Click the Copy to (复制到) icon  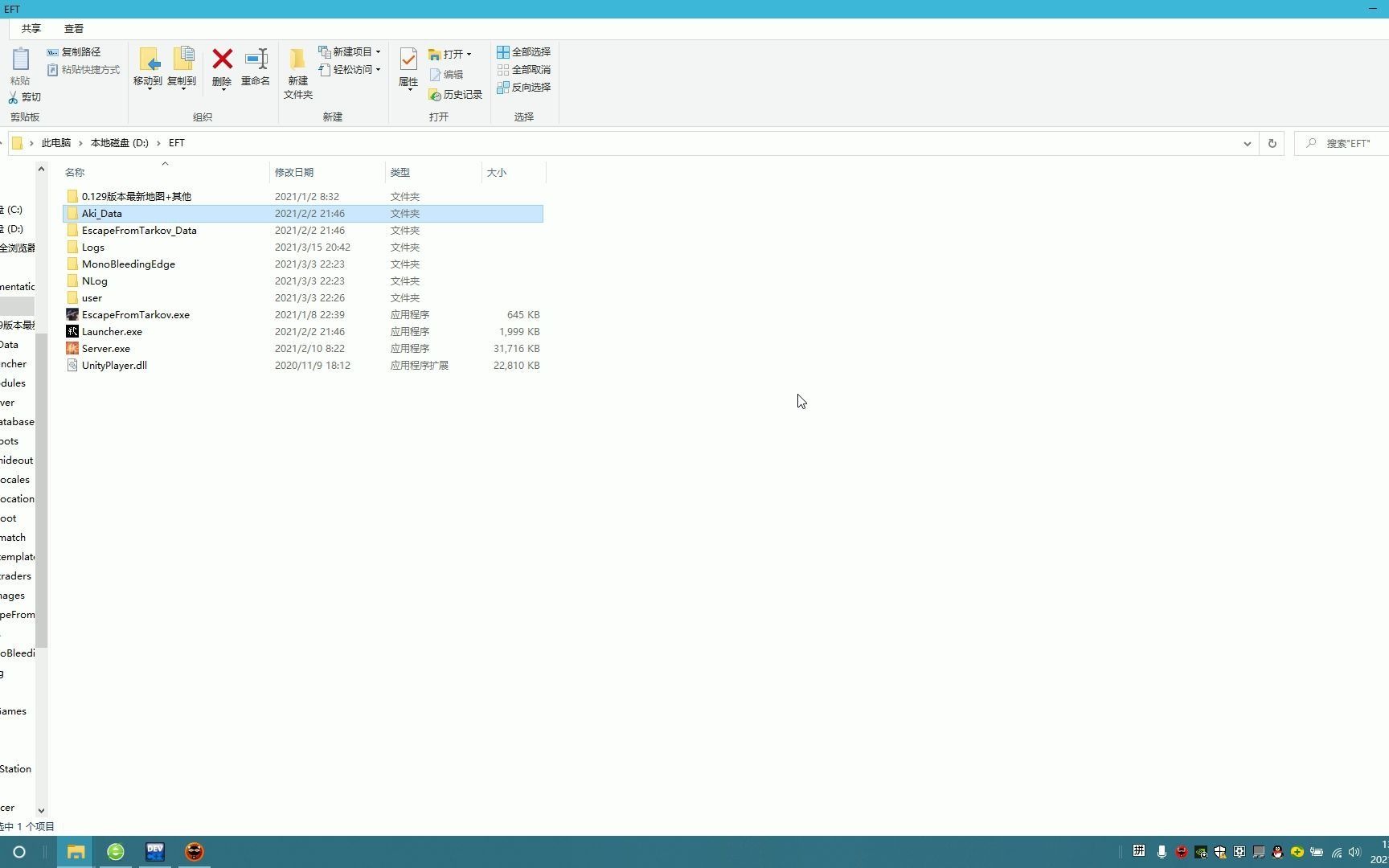pos(182,59)
